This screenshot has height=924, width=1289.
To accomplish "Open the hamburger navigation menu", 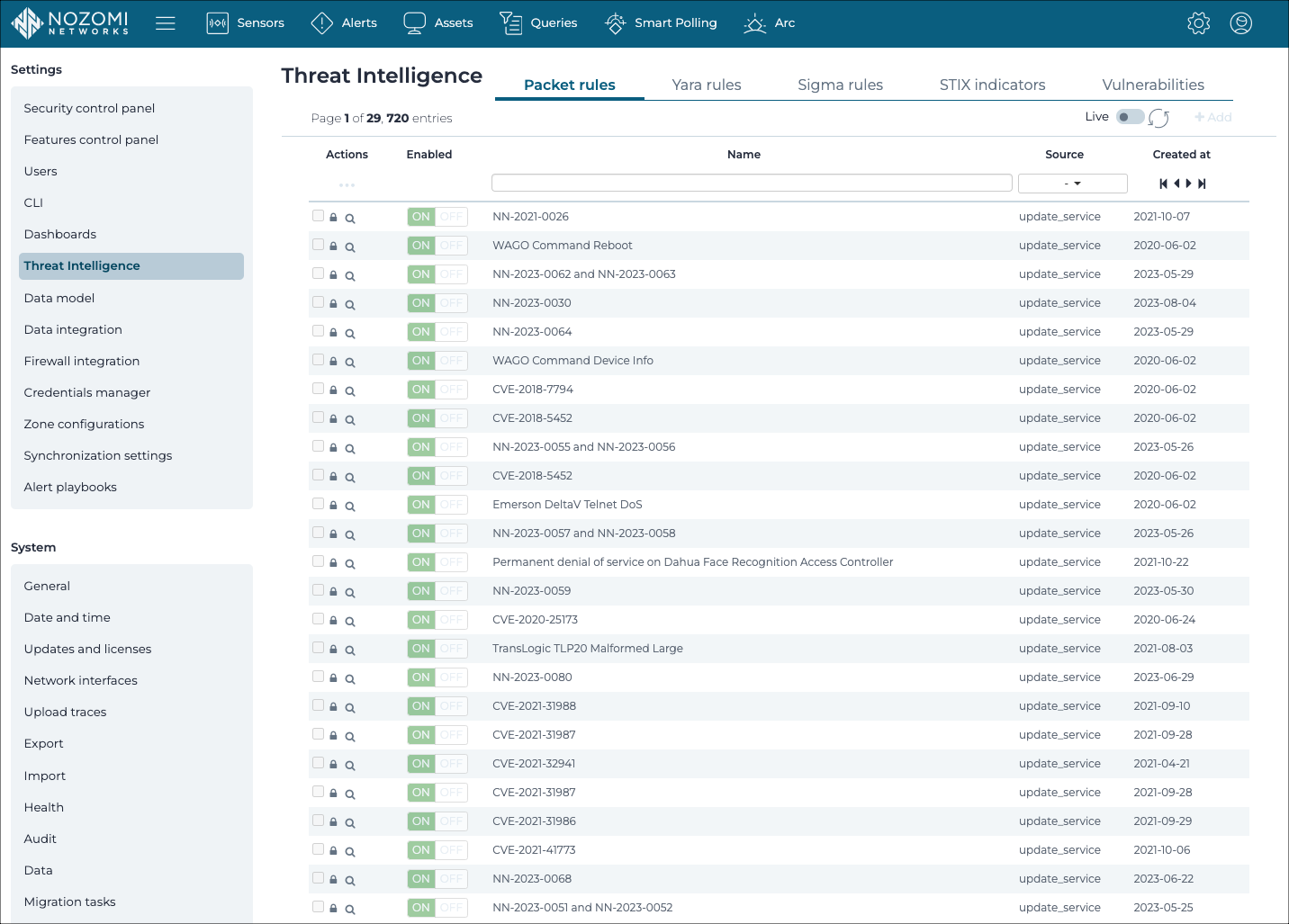I will point(166,23).
